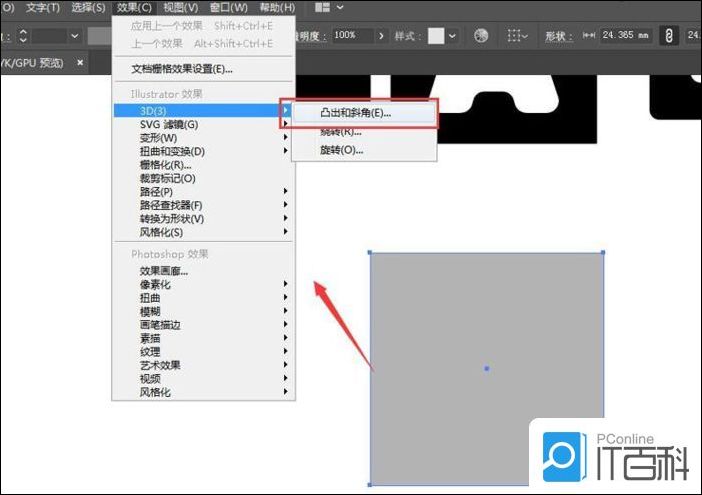The image size is (702, 495).
Task: Click the opacity value field showing 100%
Action: tap(353, 35)
